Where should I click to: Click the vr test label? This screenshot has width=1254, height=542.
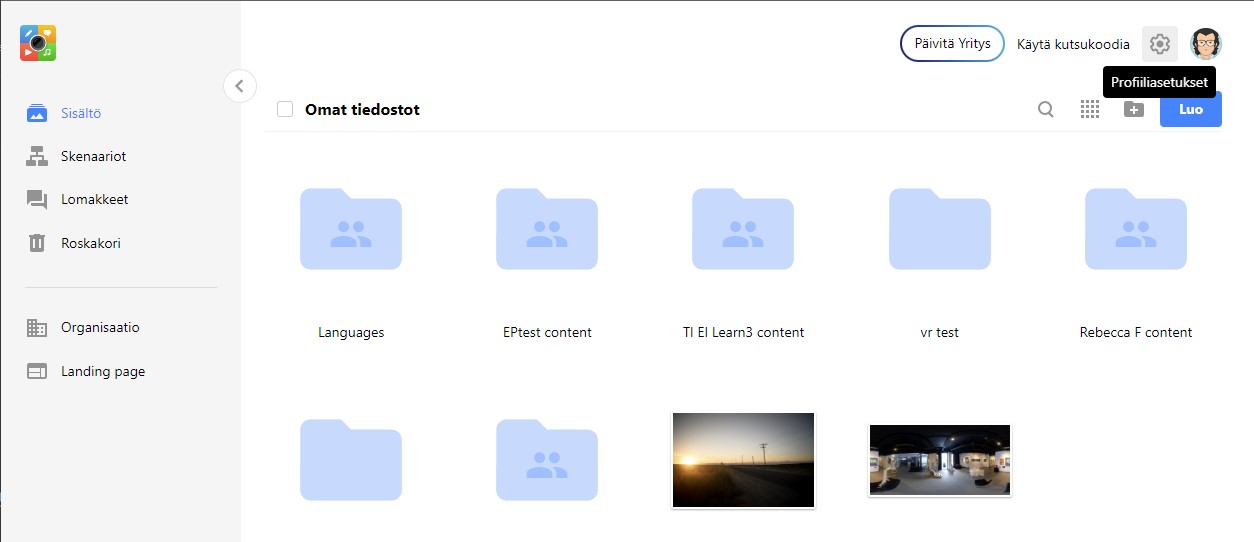click(x=940, y=332)
